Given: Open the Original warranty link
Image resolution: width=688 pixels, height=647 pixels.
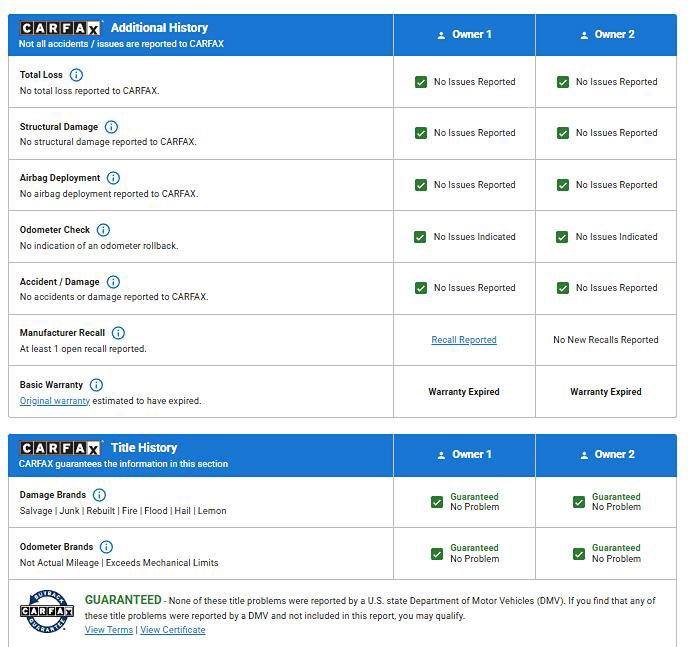Looking at the screenshot, I should tap(55, 401).
